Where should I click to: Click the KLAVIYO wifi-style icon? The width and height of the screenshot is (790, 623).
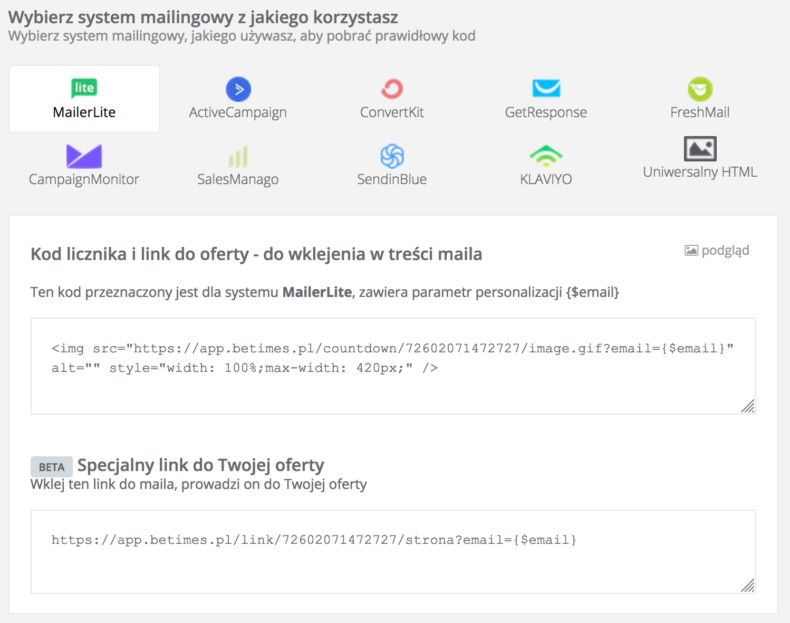[546, 156]
